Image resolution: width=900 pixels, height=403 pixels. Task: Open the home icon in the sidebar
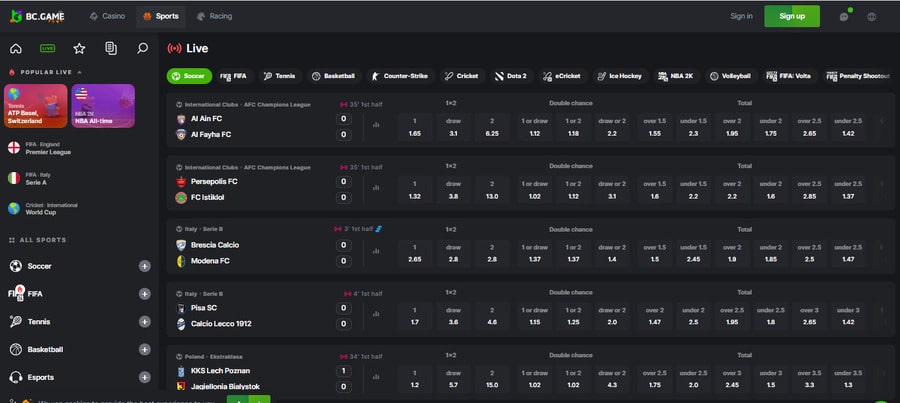pyautogui.click(x=16, y=49)
